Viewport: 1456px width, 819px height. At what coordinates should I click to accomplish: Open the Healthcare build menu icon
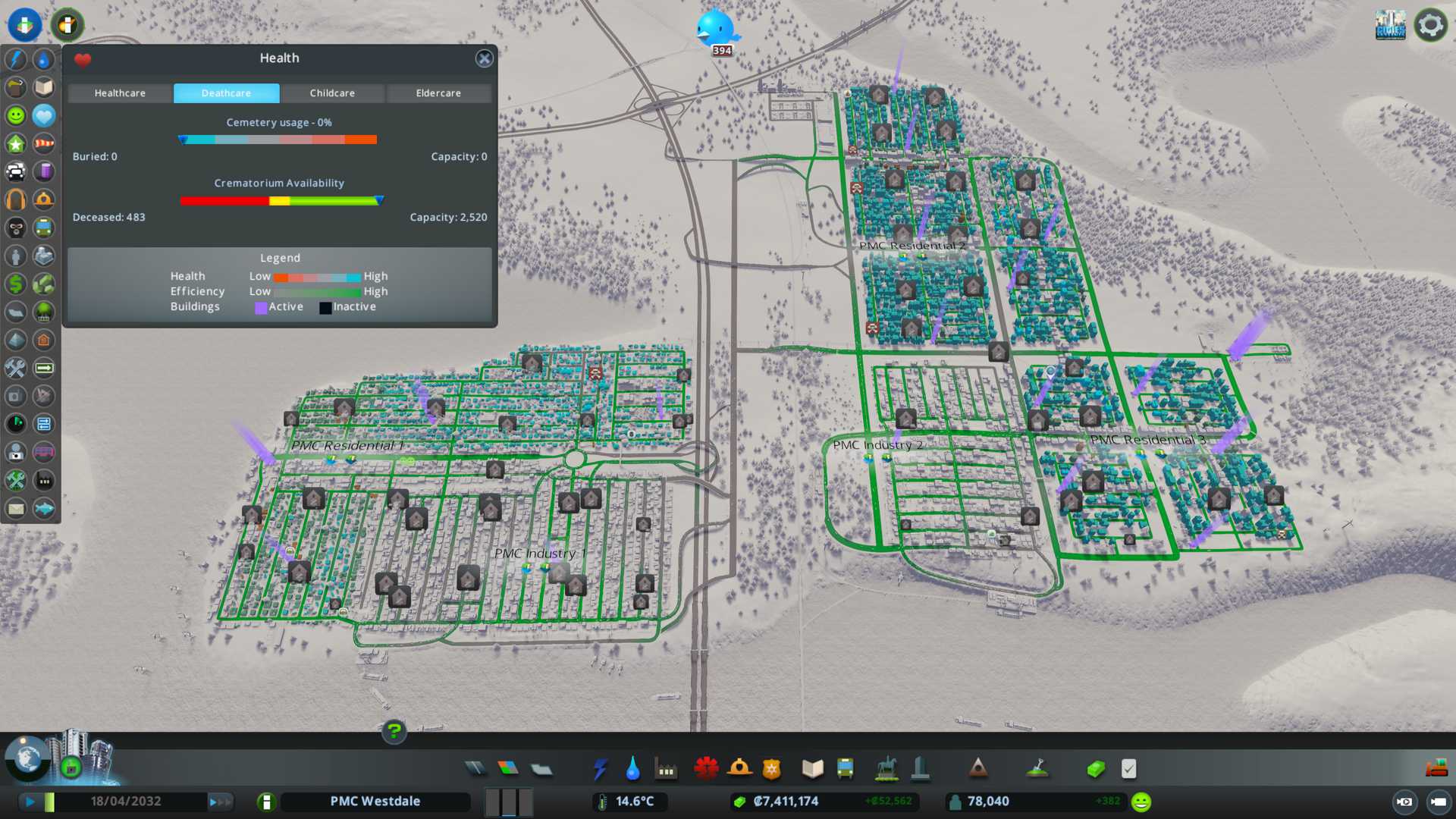pos(706,769)
